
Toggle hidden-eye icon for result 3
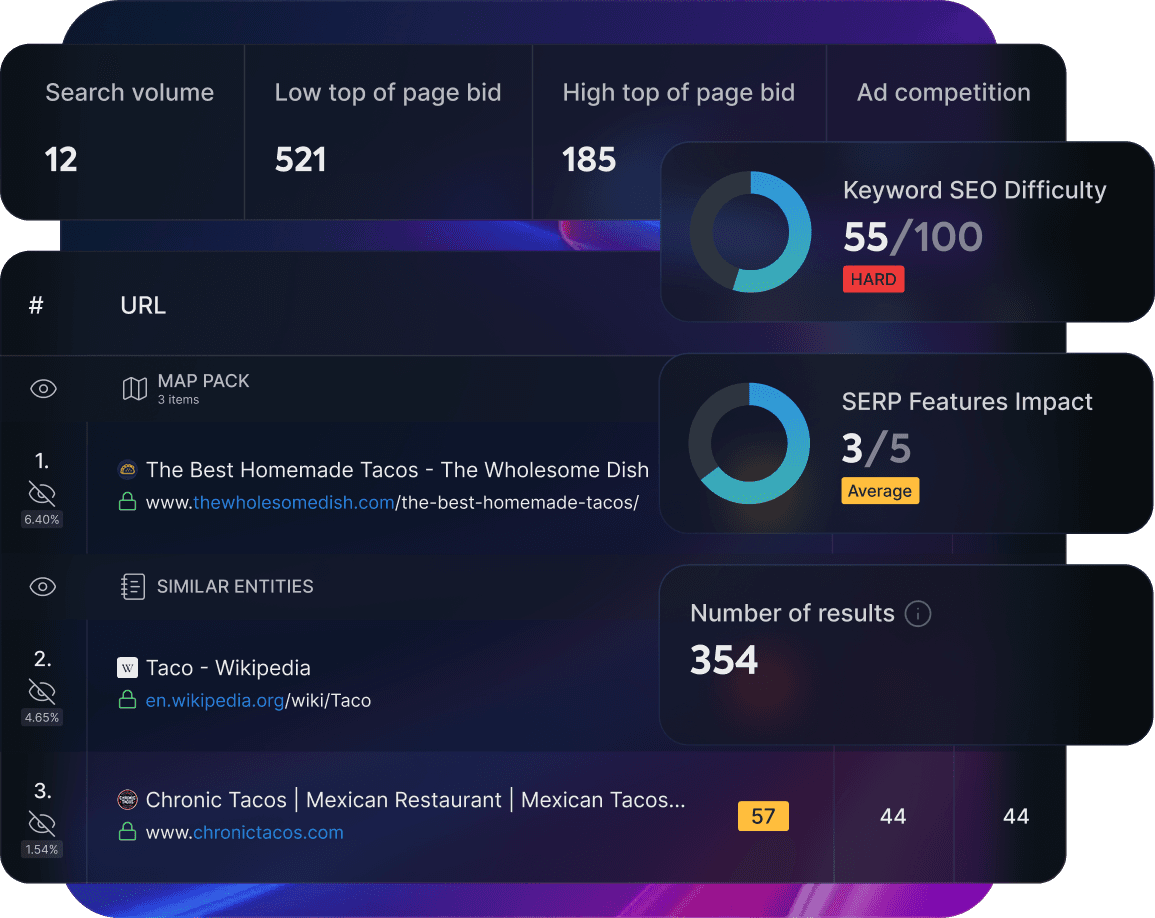tap(42, 823)
